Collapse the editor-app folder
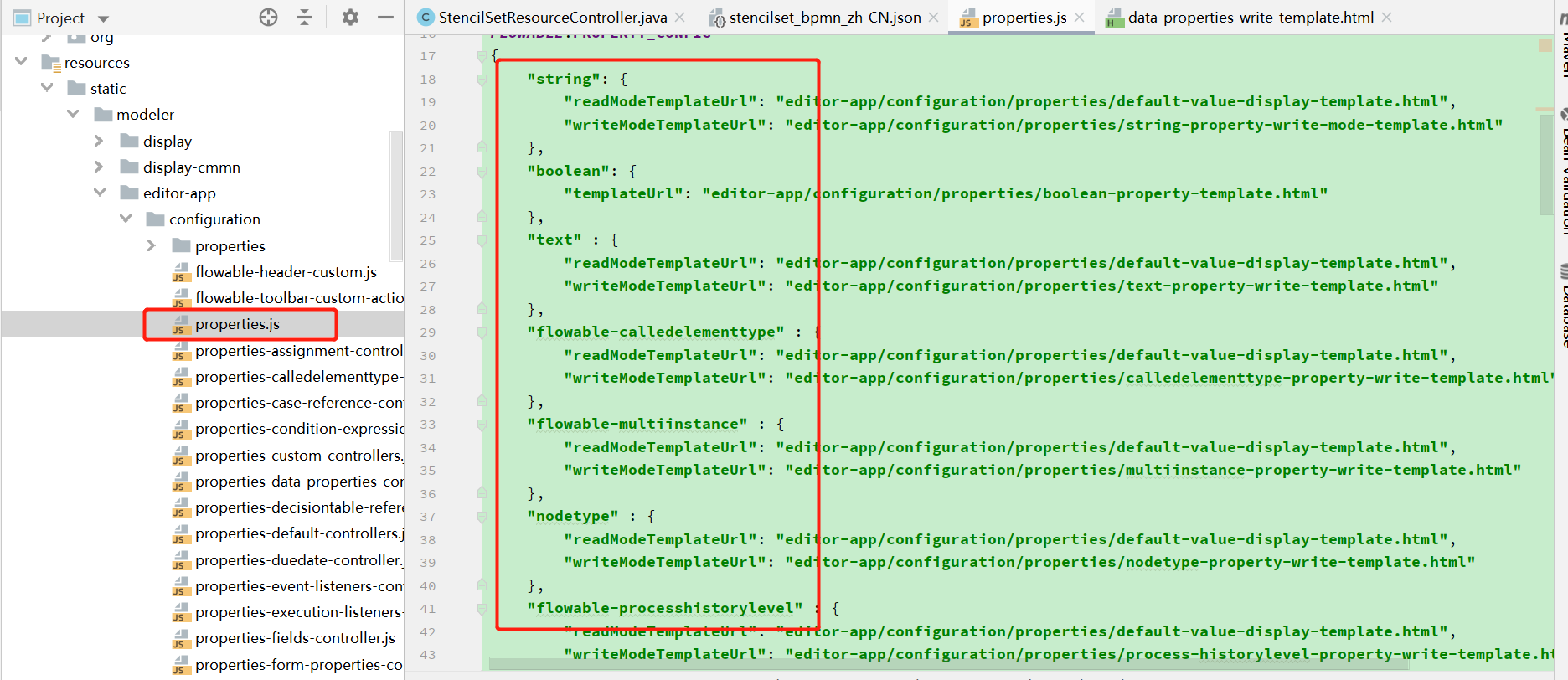 click(x=100, y=192)
